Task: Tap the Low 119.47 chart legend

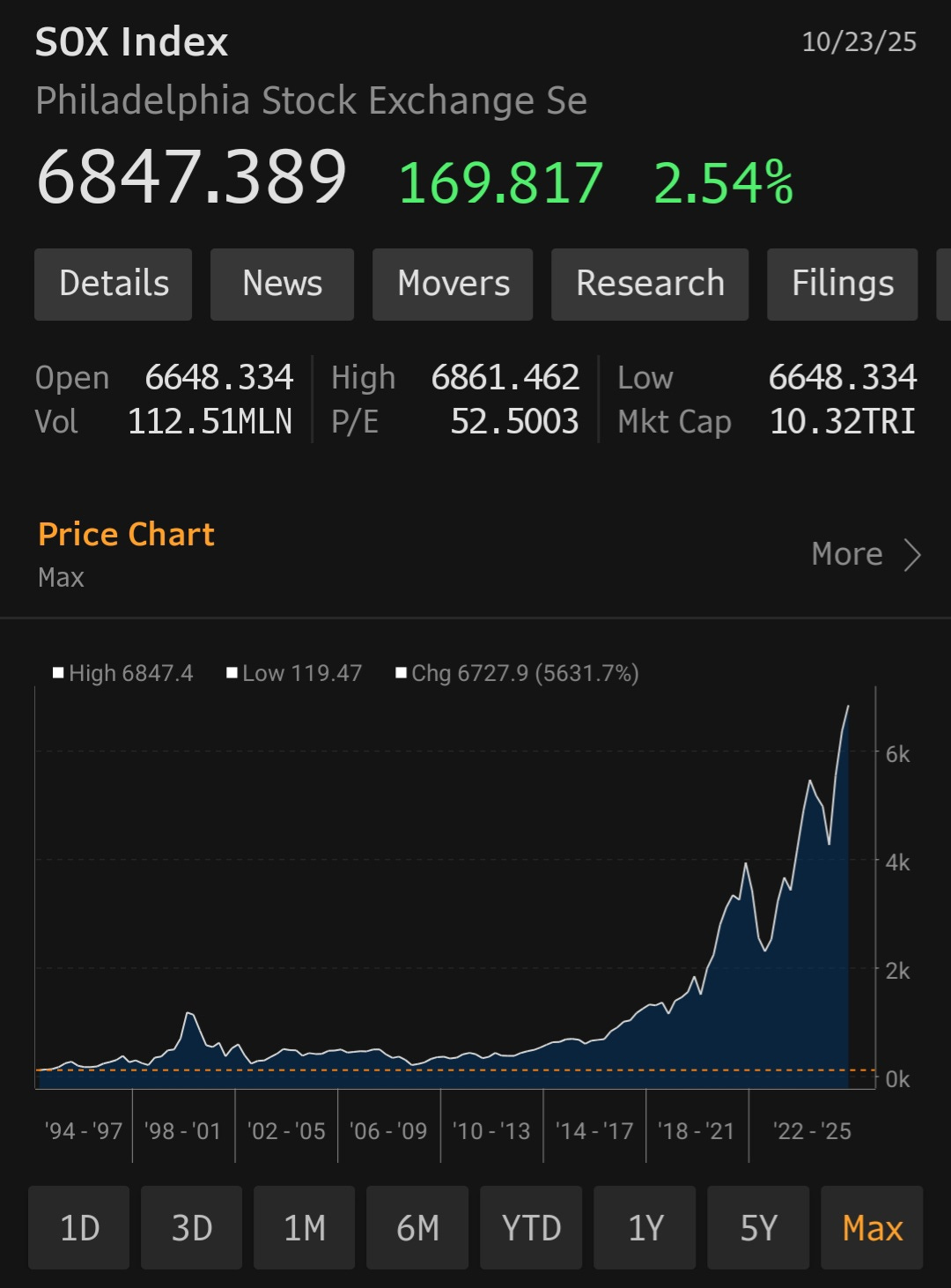Action: (294, 673)
